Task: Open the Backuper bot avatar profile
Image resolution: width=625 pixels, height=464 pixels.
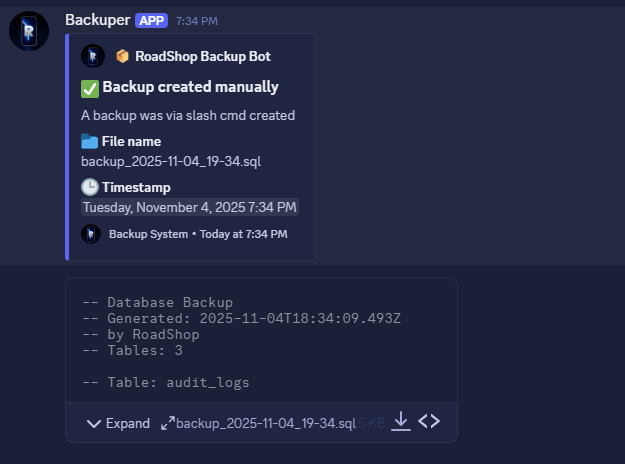Action: 29,31
